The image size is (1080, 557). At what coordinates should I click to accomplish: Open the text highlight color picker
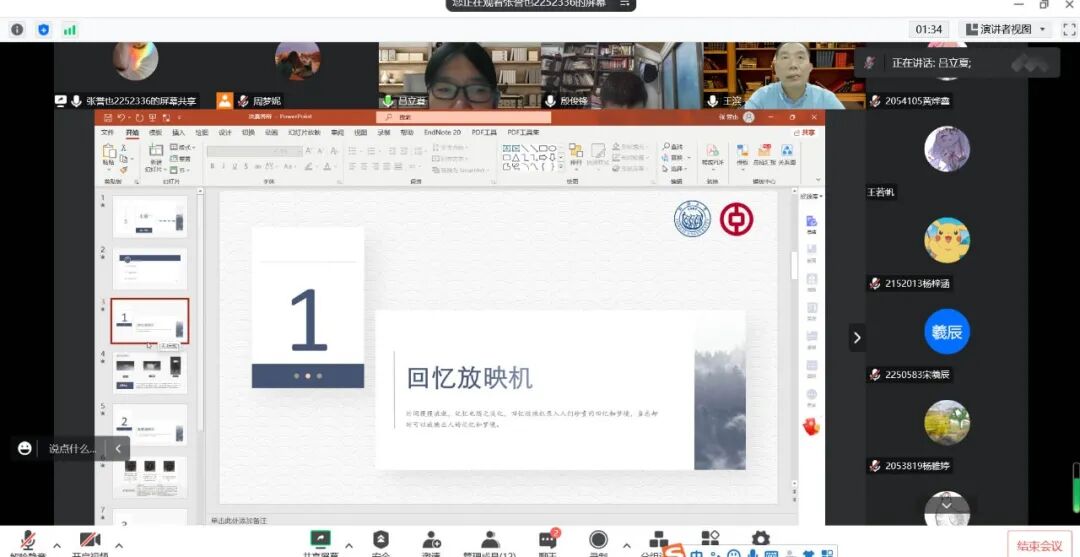(311, 166)
